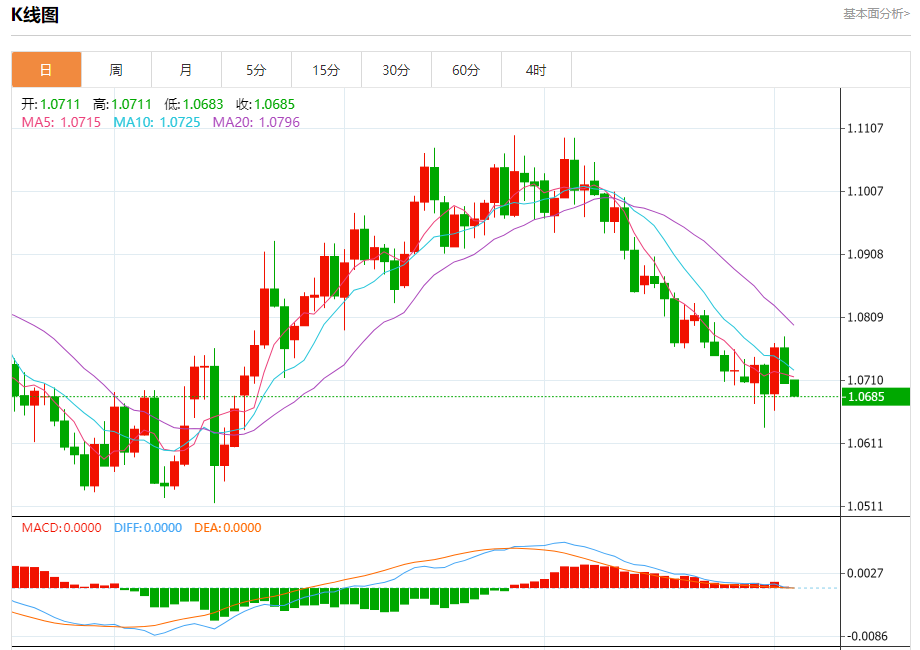Screen dimensions: 920x650
Task: Click the MA10: 1.0725 label
Action: pyautogui.click(x=157, y=122)
